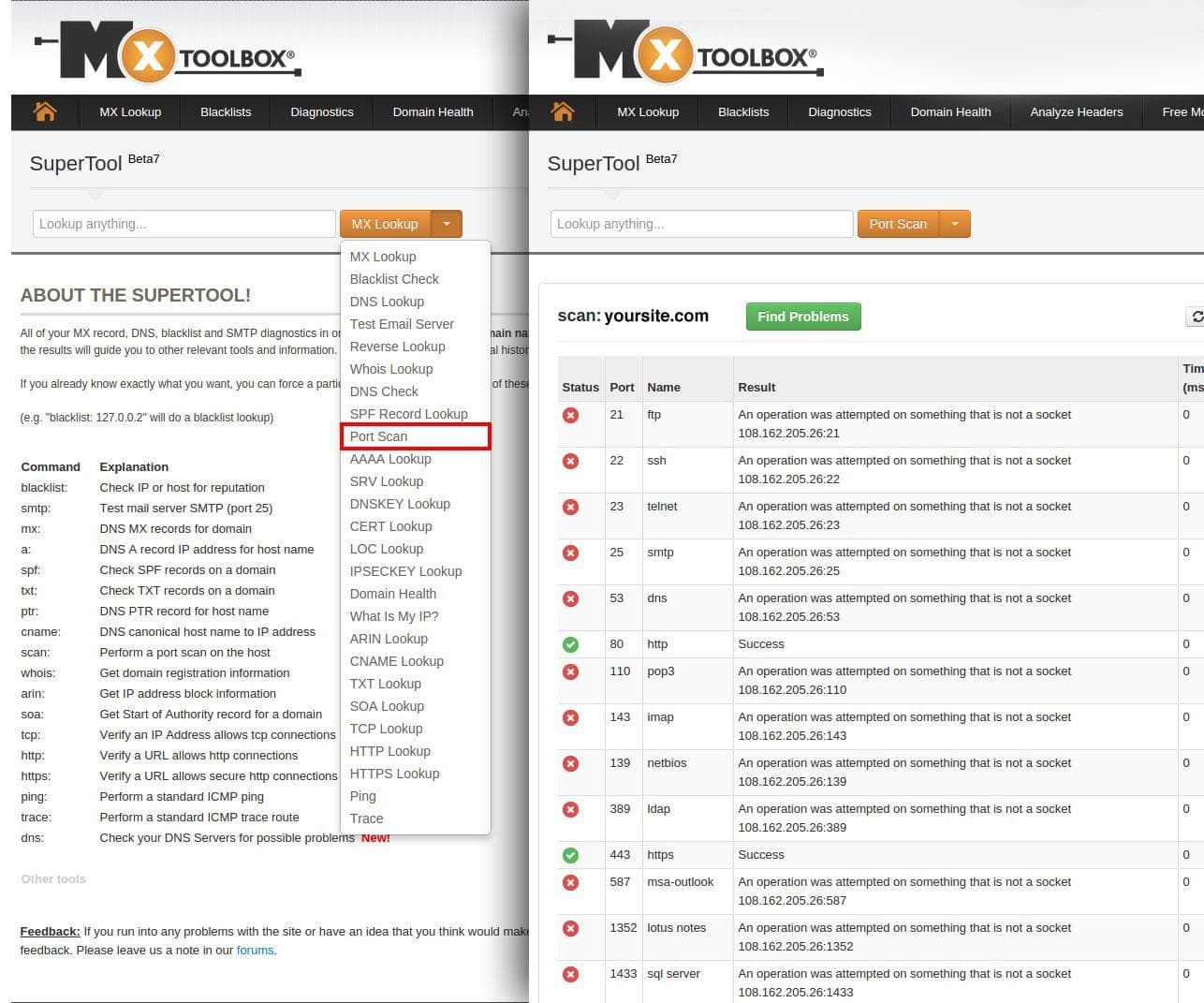Sort results by the Port column header
Screen dimensions: 1204x1003
(622, 387)
